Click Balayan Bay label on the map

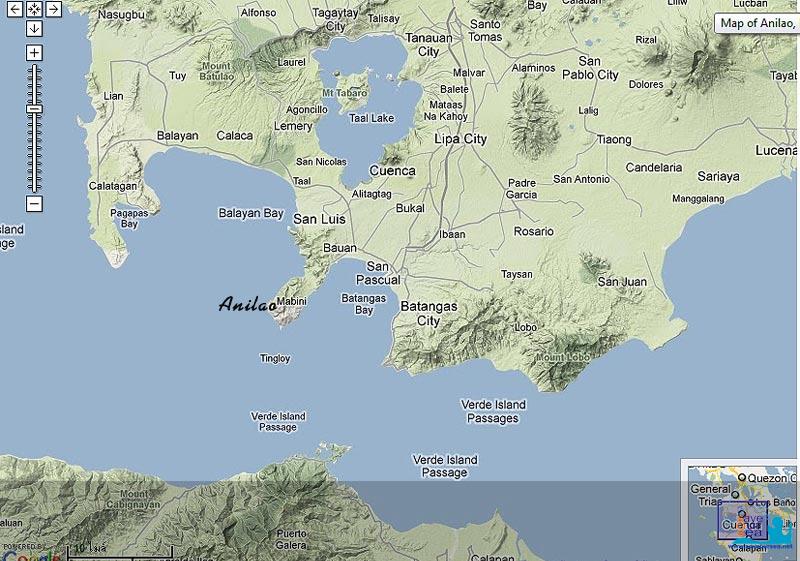(252, 213)
